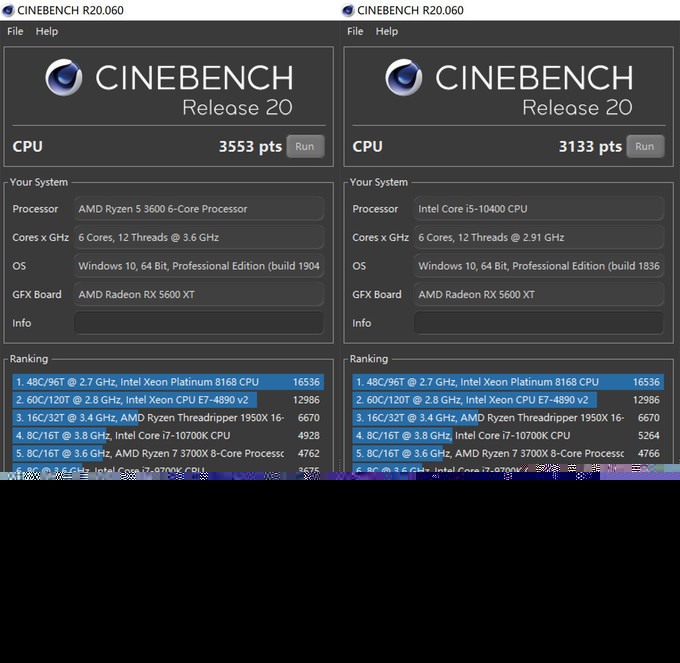Select i7-10700K row scoring 5264
The width and height of the screenshot is (680, 663).
click(x=508, y=435)
